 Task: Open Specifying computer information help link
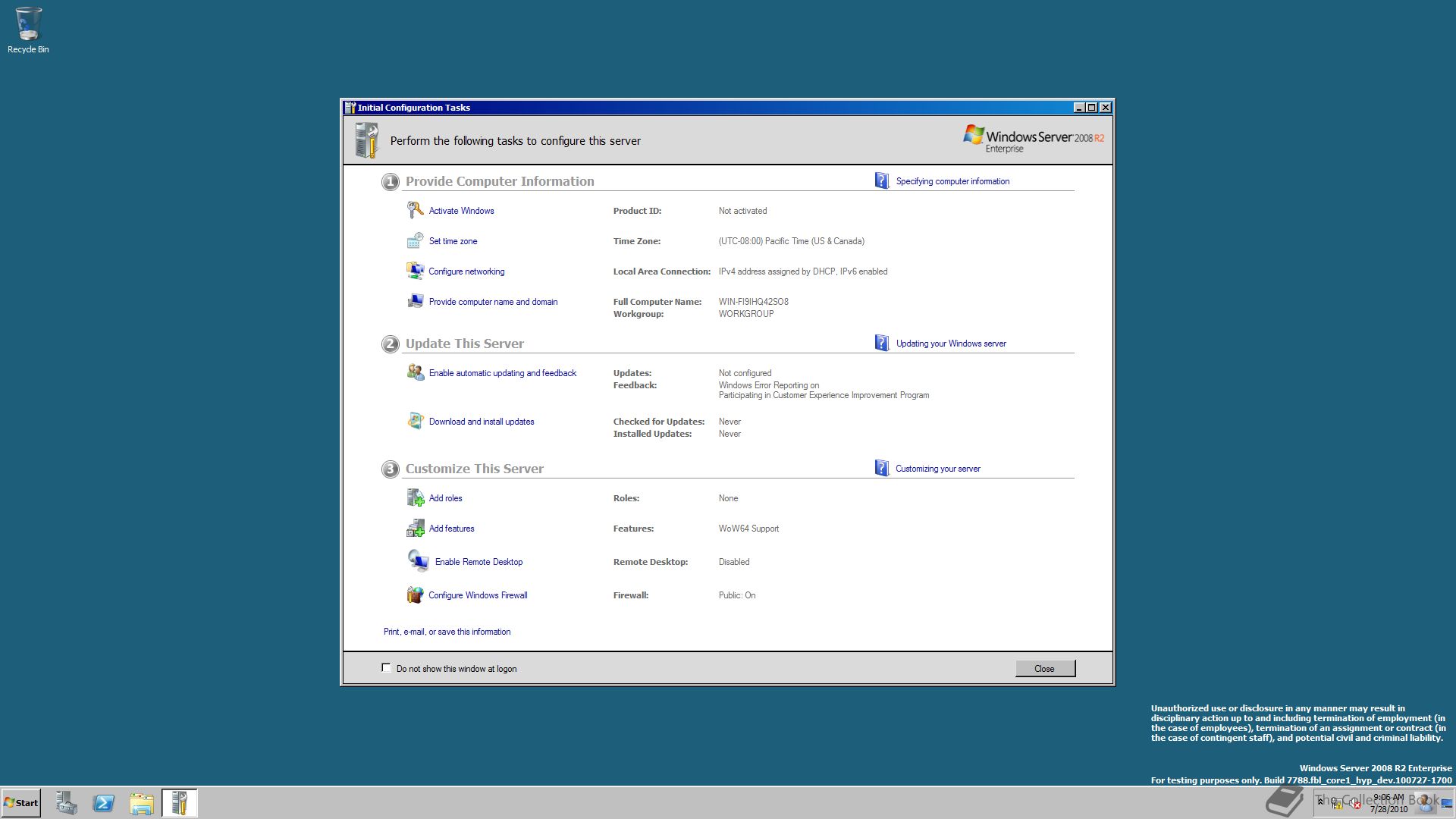click(x=952, y=181)
